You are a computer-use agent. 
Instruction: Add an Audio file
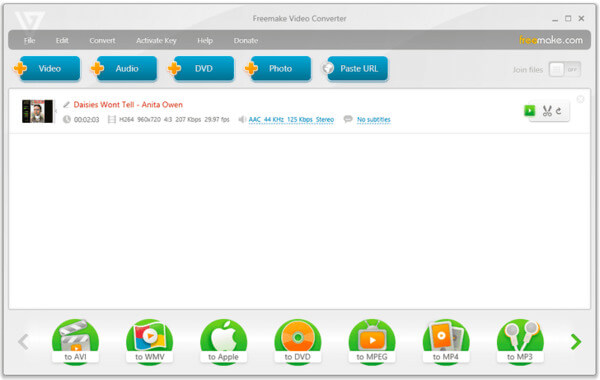coord(124,68)
